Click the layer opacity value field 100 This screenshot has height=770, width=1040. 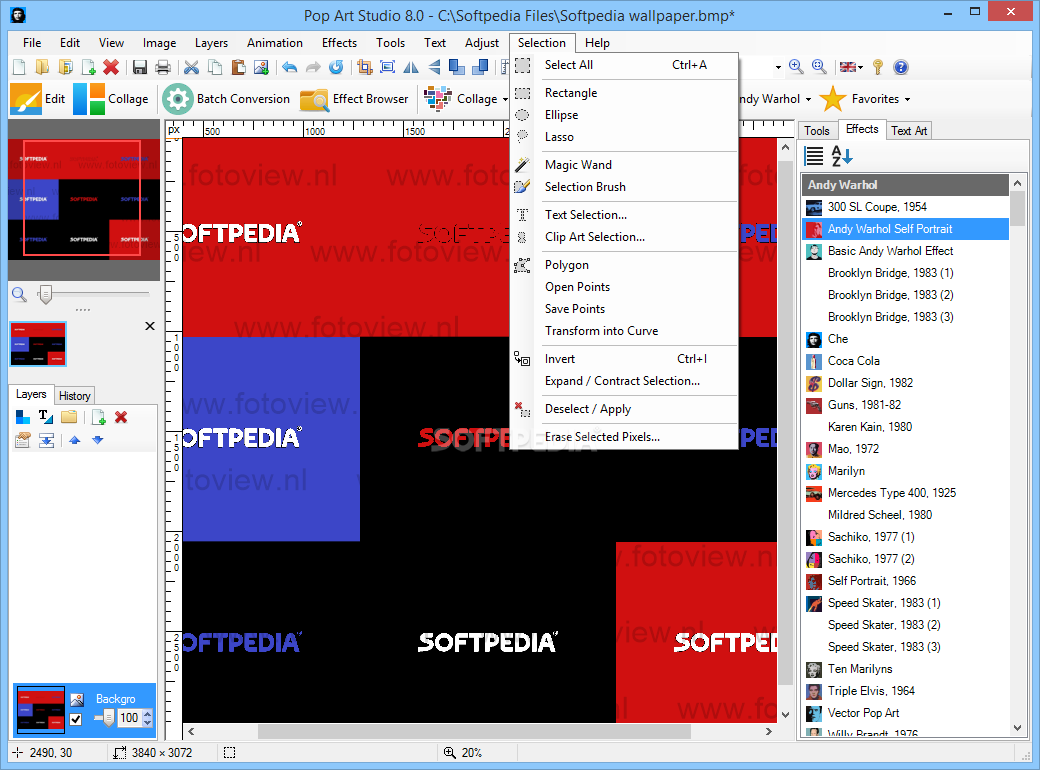tap(129, 718)
